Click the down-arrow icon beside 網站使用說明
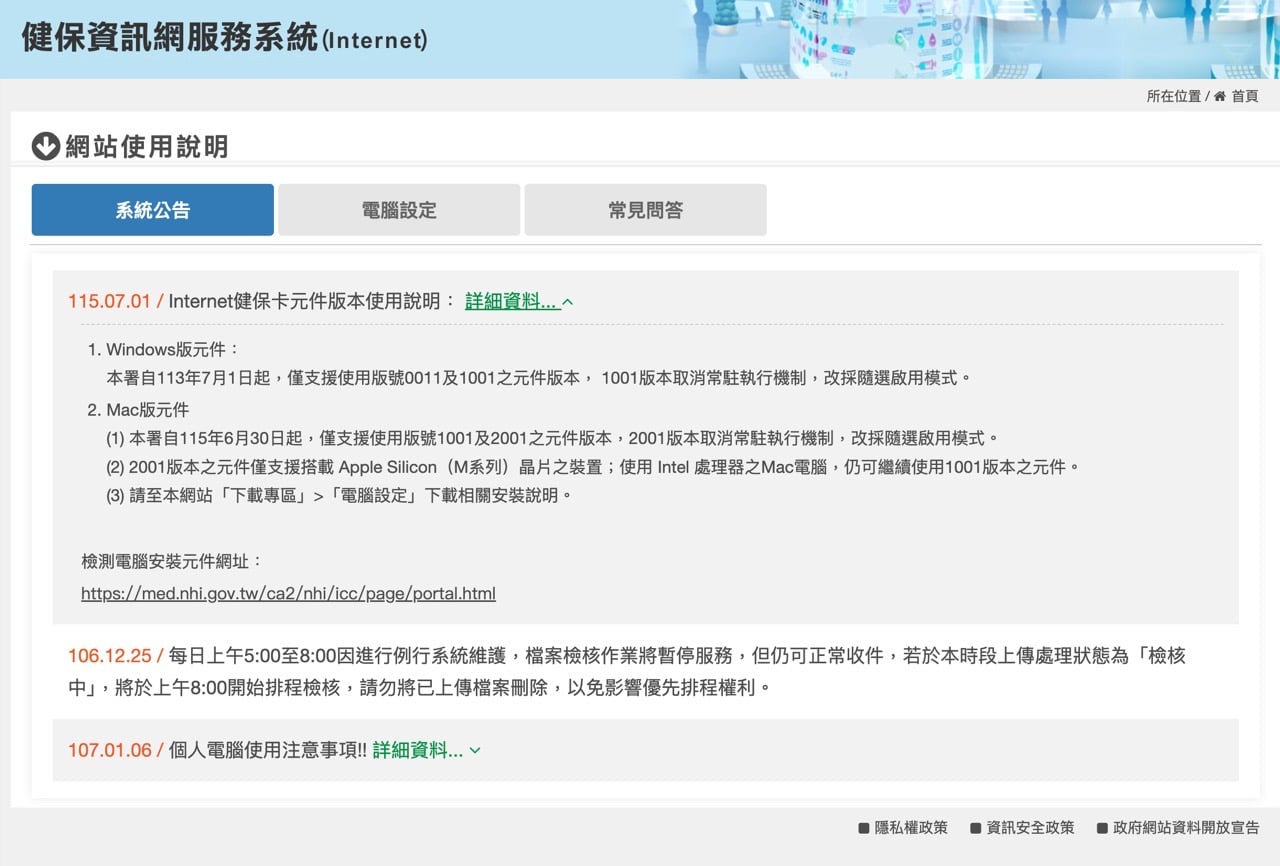This screenshot has height=866, width=1280. 46,147
